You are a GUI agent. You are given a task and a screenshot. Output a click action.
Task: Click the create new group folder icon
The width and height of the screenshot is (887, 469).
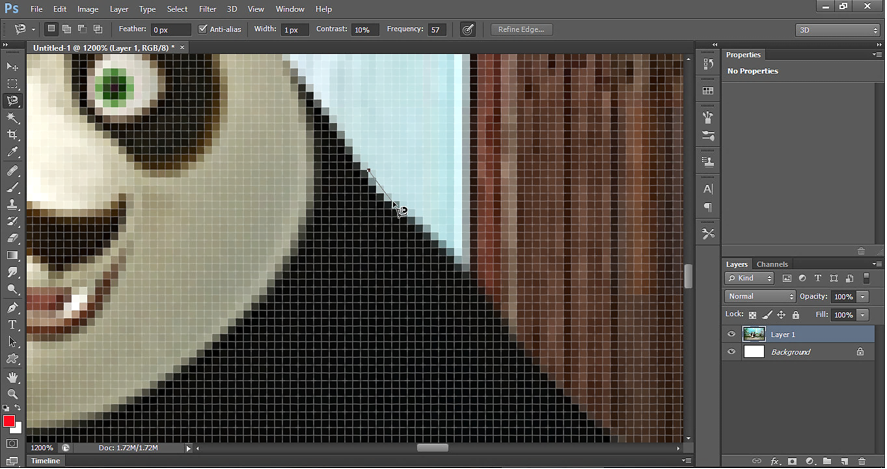pyautogui.click(x=827, y=462)
